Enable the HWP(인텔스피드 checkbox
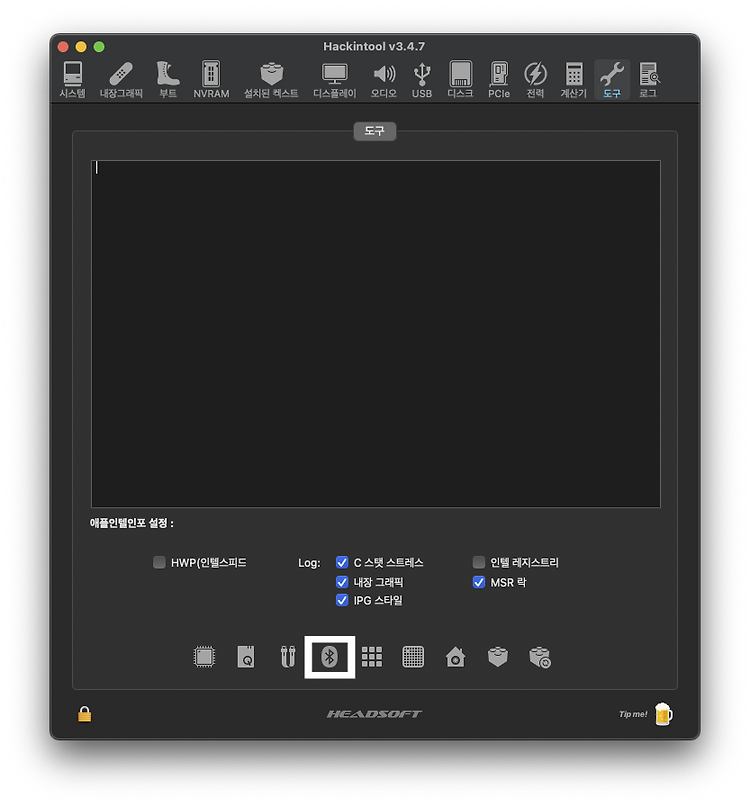This screenshot has height=806, width=750. 159,562
